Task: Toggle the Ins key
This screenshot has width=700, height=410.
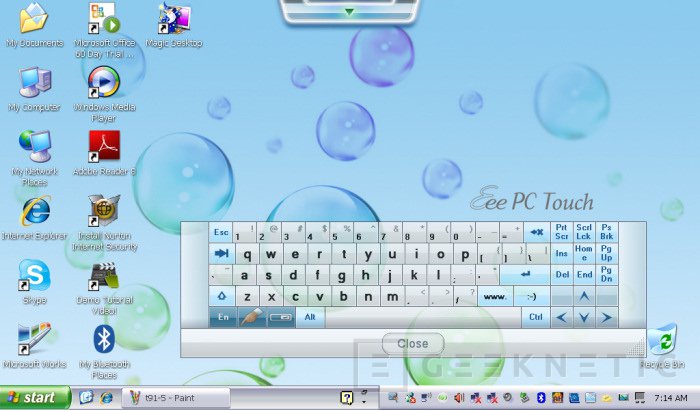Action: click(562, 253)
